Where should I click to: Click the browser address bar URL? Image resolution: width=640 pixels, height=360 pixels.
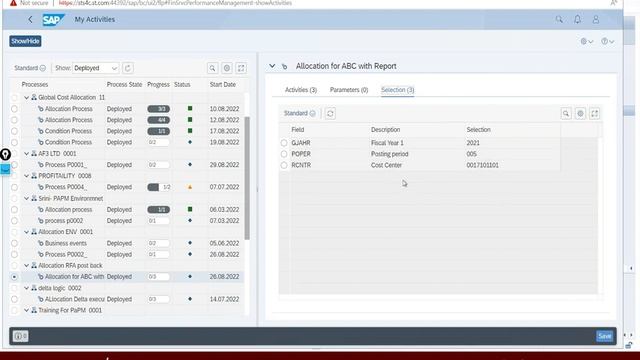coord(176,3)
